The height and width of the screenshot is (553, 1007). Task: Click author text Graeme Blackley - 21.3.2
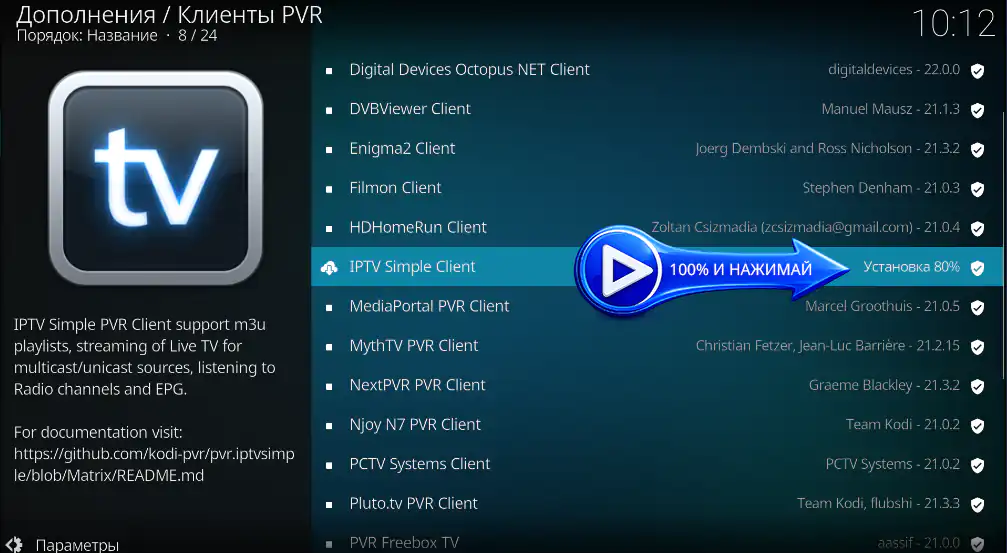click(884, 385)
